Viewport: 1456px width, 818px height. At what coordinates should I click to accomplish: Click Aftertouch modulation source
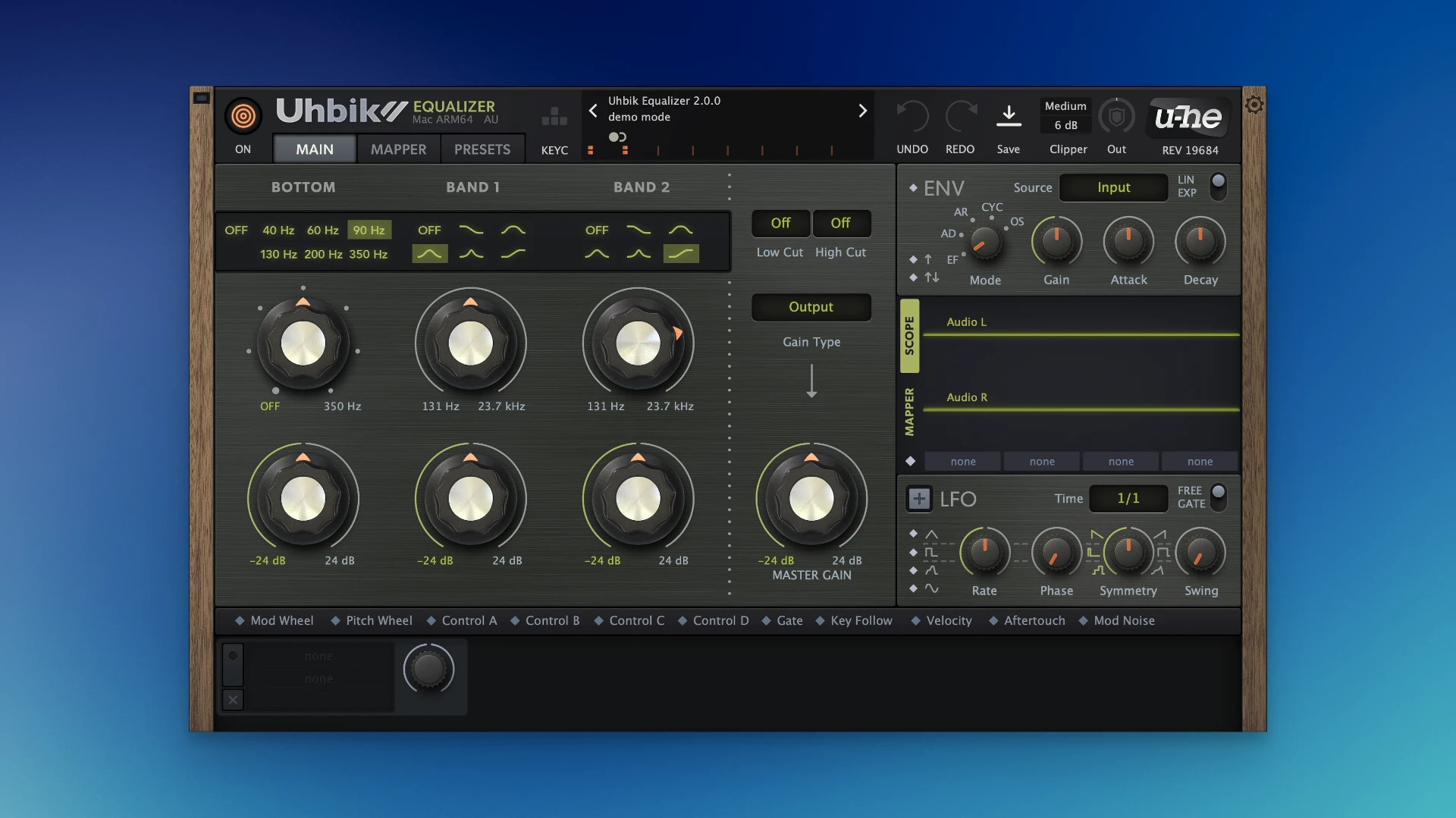click(1027, 620)
